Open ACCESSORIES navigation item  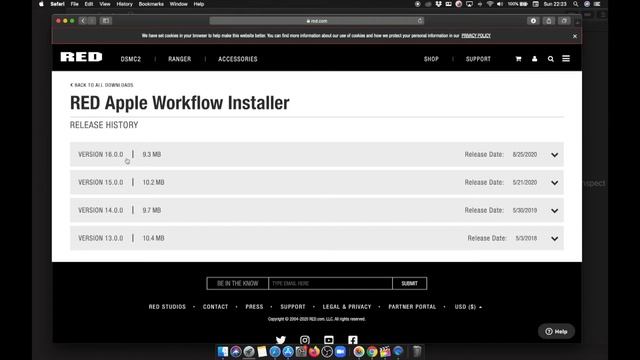click(x=238, y=59)
